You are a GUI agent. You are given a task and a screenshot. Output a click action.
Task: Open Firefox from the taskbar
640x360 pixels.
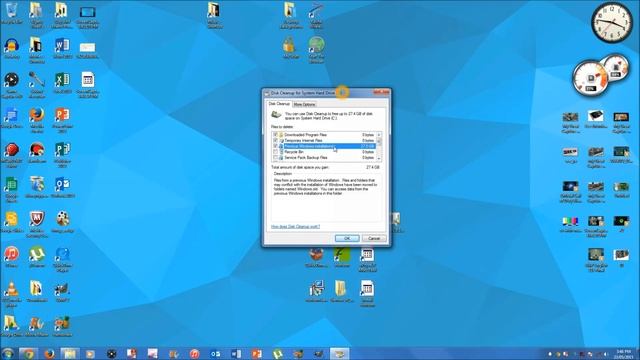49,354
